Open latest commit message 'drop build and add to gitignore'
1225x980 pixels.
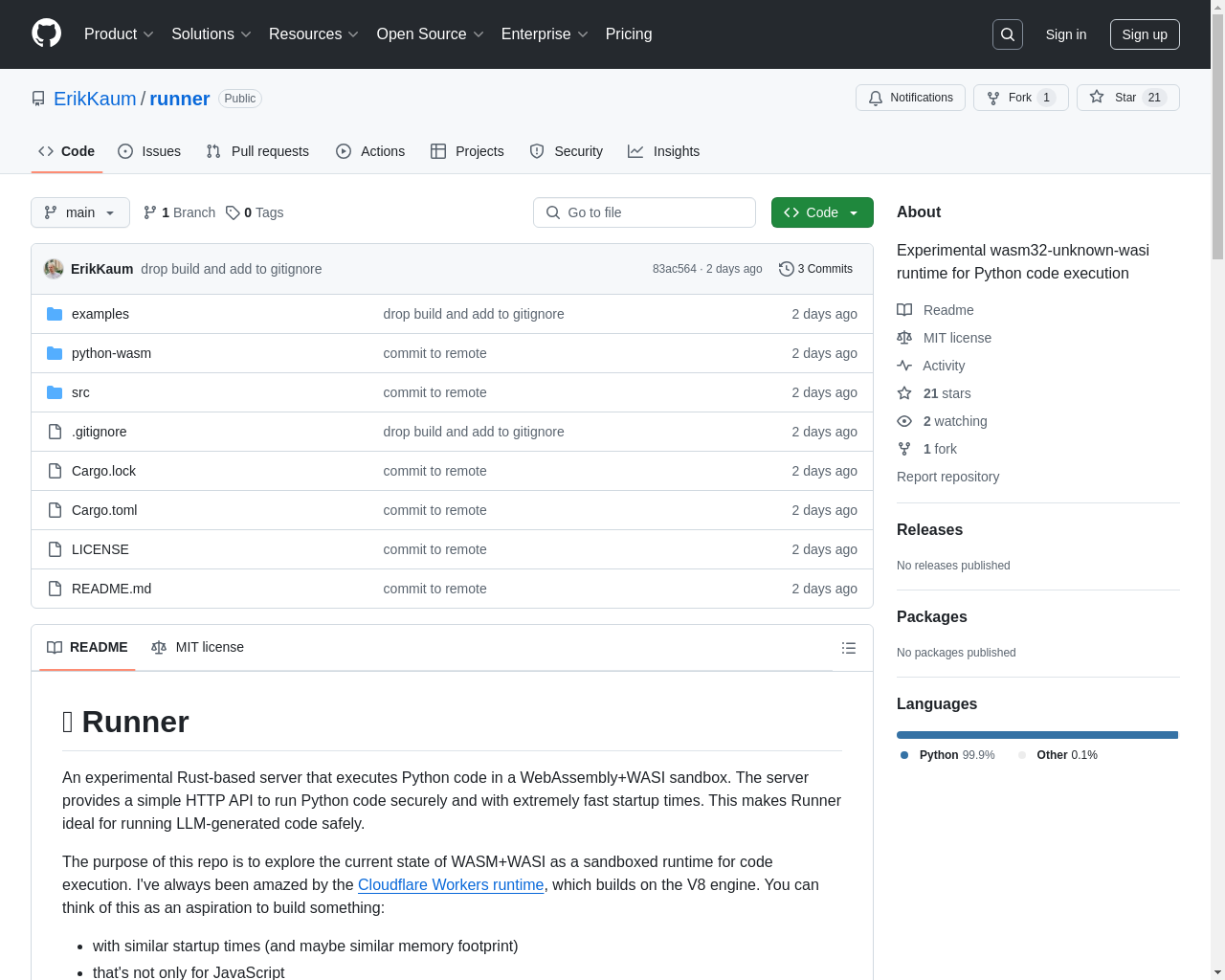click(x=231, y=269)
